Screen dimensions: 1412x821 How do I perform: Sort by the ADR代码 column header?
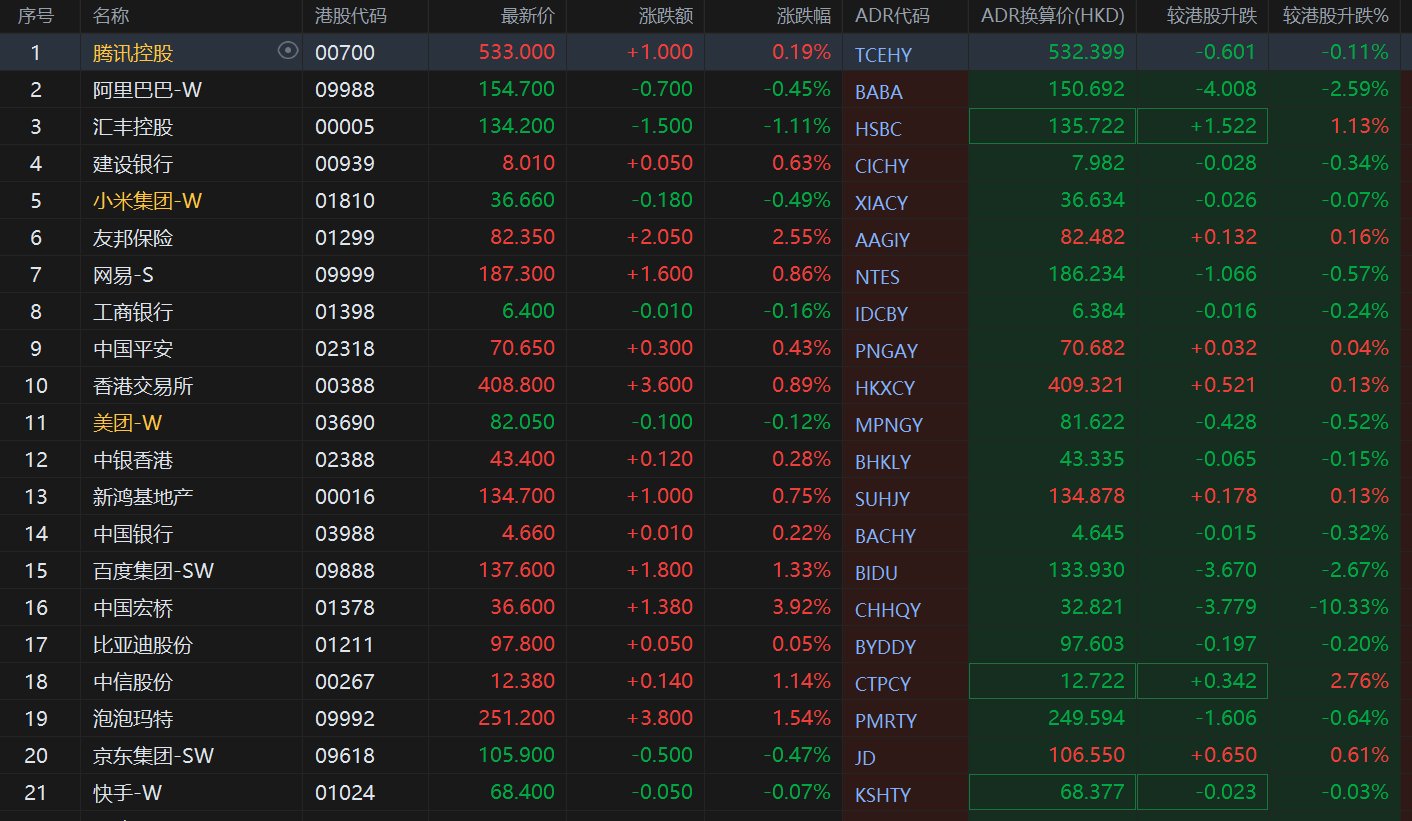pos(891,16)
